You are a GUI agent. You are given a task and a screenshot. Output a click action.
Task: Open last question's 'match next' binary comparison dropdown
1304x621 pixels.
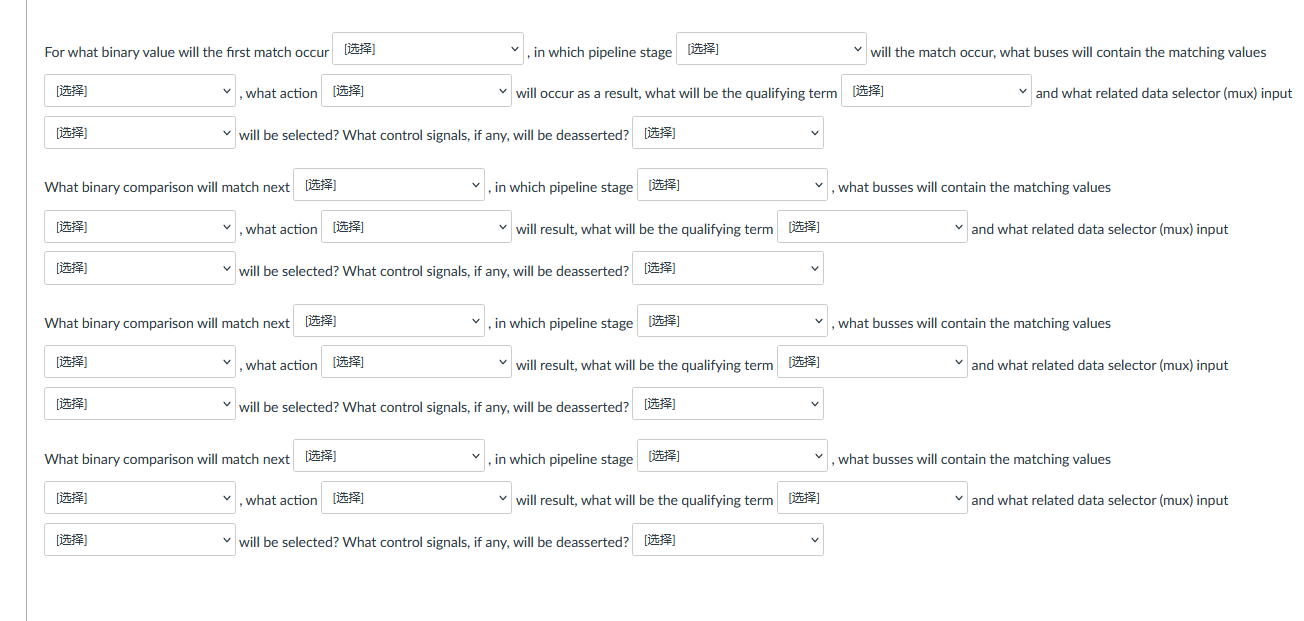pos(389,456)
